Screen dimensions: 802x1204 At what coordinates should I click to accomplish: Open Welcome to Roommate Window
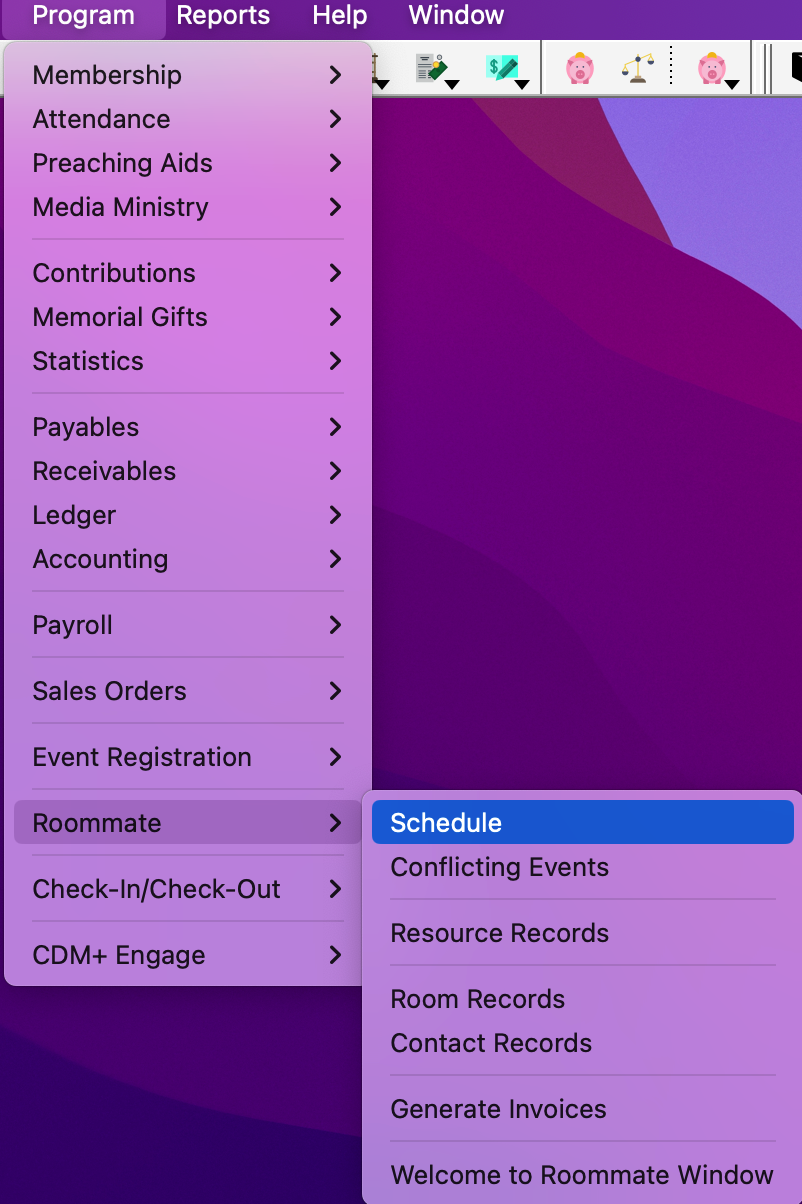point(582,1175)
